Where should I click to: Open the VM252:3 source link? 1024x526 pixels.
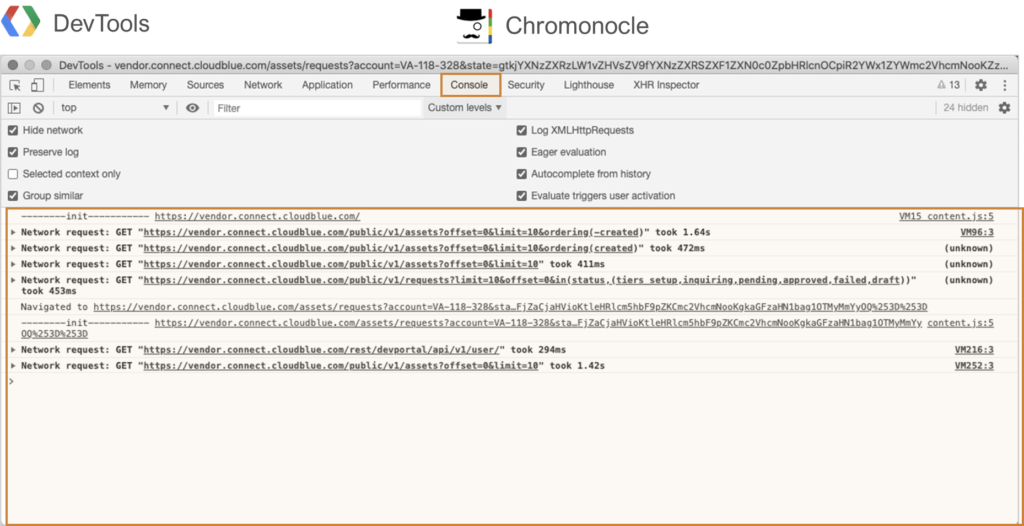(974, 366)
